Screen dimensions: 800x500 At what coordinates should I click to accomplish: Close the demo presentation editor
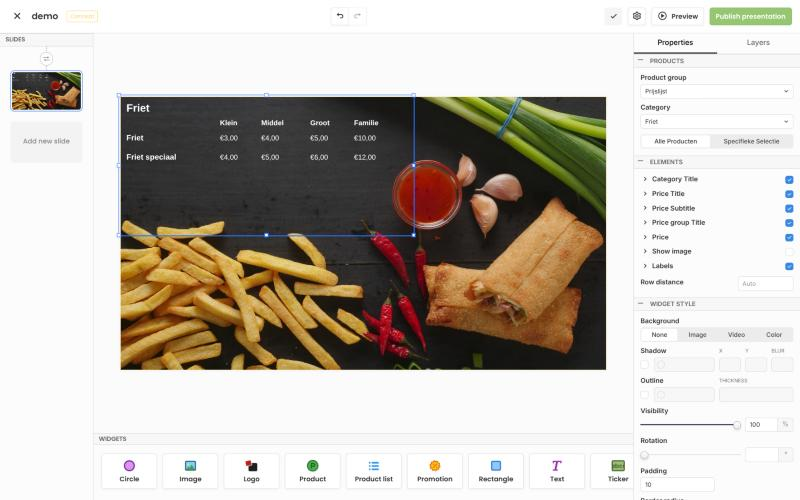pyautogui.click(x=17, y=16)
